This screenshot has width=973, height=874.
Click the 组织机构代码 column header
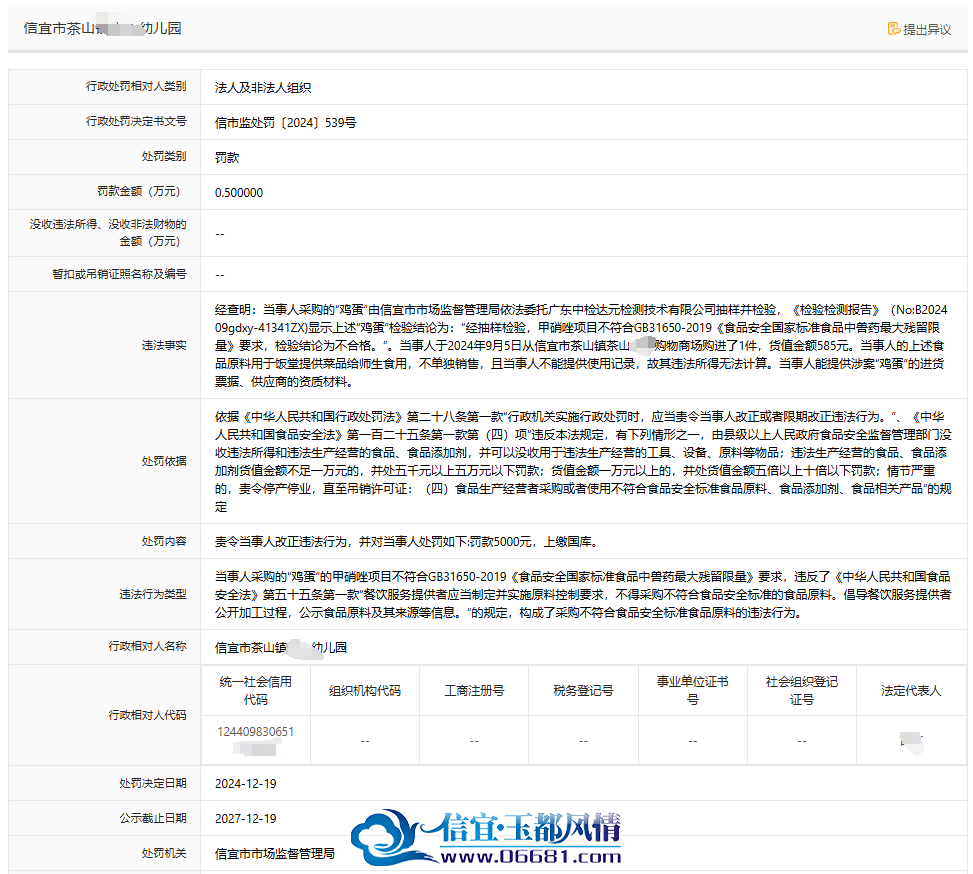pos(365,690)
